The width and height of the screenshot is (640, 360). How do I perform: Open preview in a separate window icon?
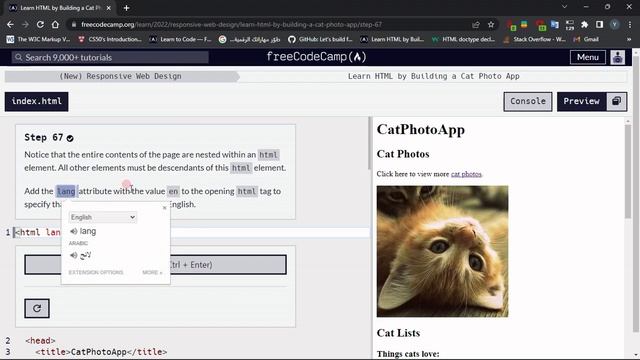click(617, 101)
